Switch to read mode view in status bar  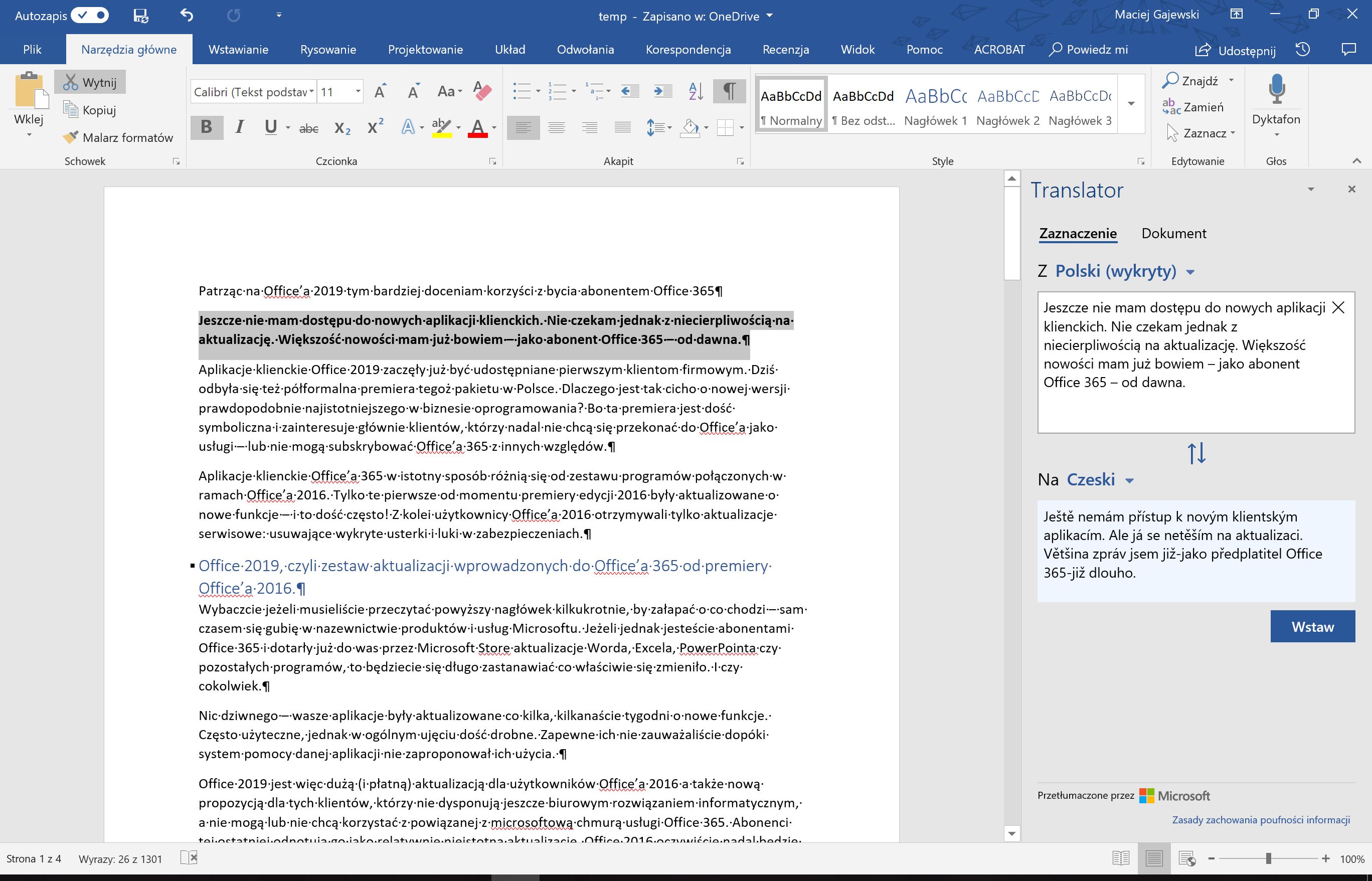click(x=1121, y=858)
